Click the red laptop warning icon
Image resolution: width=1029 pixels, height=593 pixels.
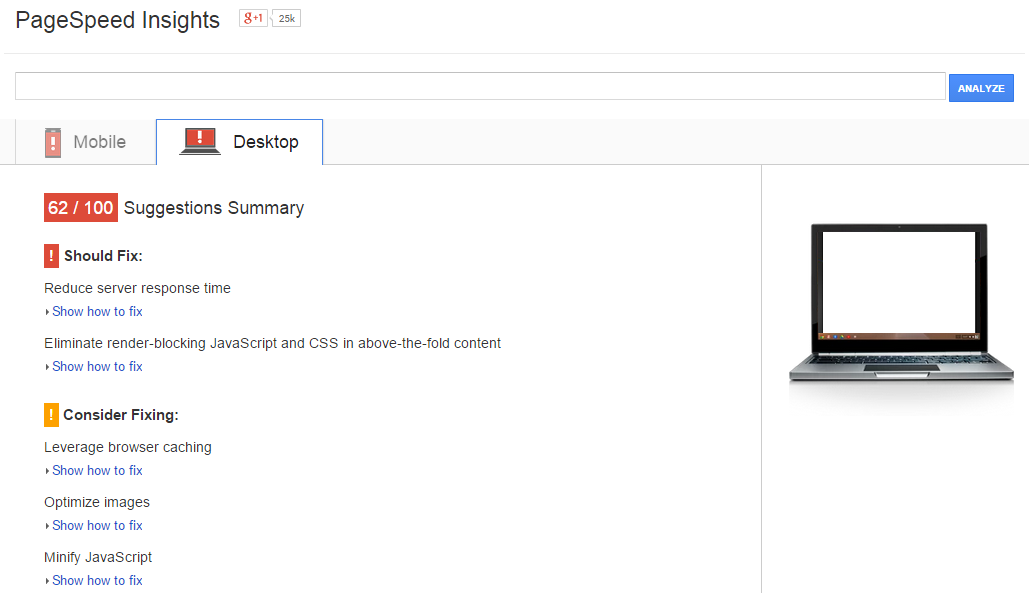coord(200,142)
